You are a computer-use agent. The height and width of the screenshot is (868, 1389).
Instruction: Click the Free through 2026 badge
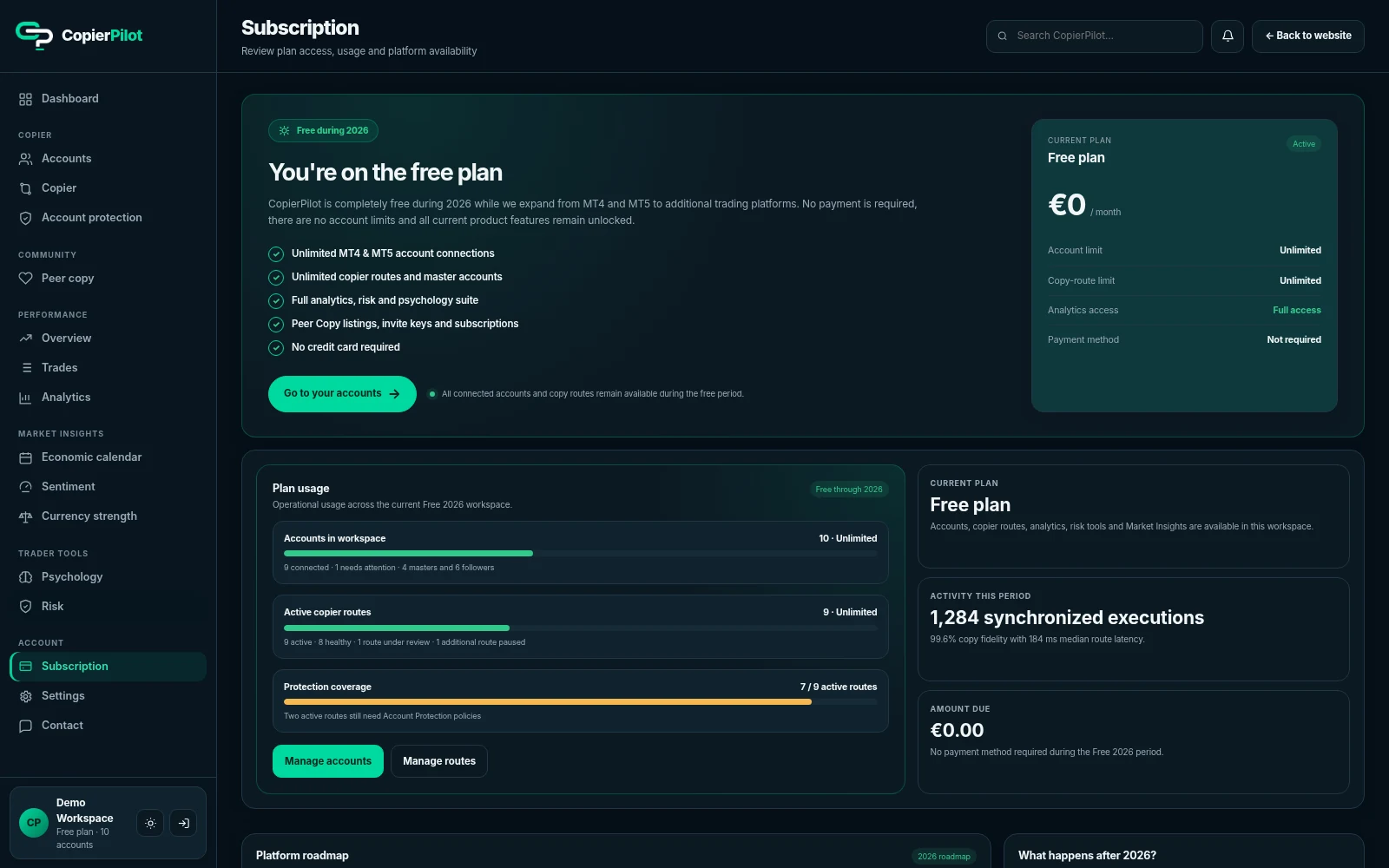click(x=849, y=490)
